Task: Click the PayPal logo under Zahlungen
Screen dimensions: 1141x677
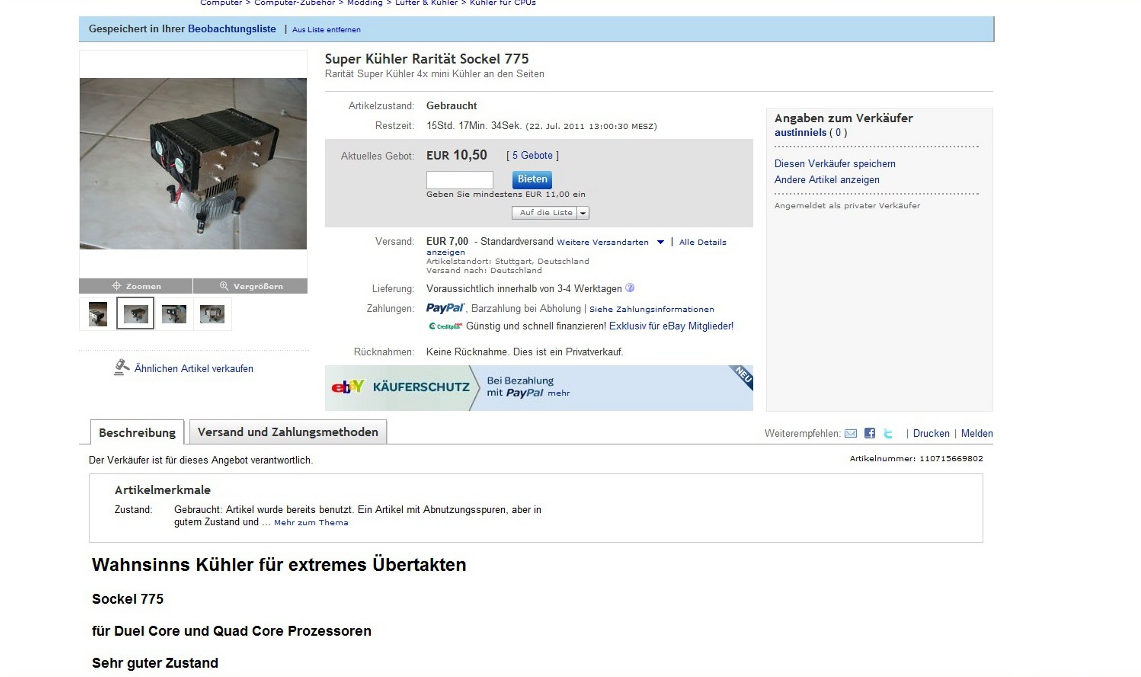Action: point(445,308)
